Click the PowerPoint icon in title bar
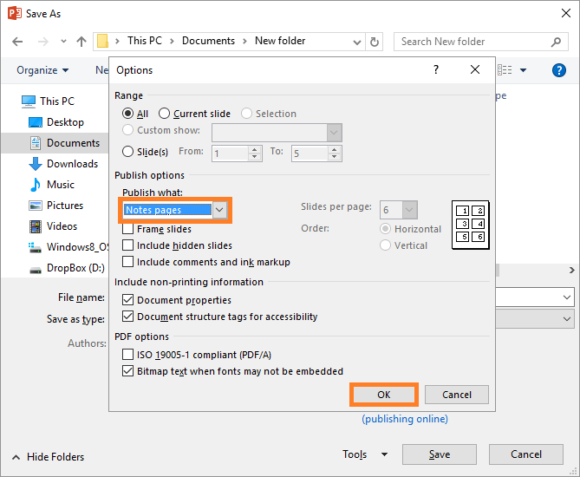The height and width of the screenshot is (477, 580). [14, 13]
